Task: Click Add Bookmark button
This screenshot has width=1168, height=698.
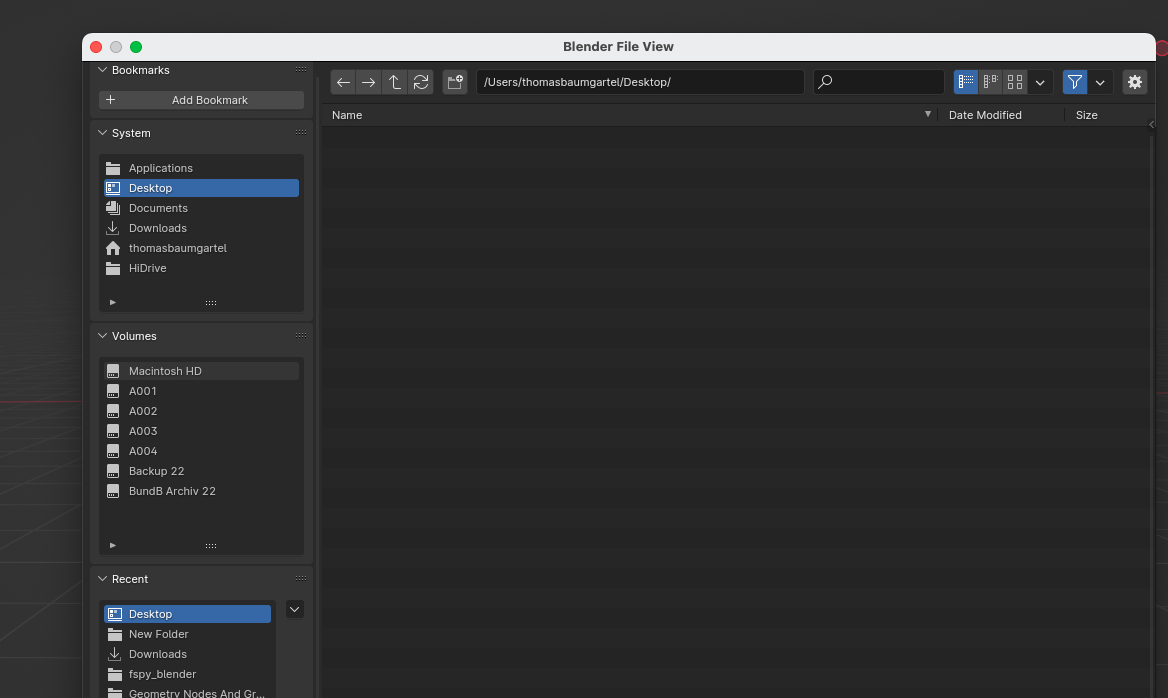Action: [x=201, y=100]
